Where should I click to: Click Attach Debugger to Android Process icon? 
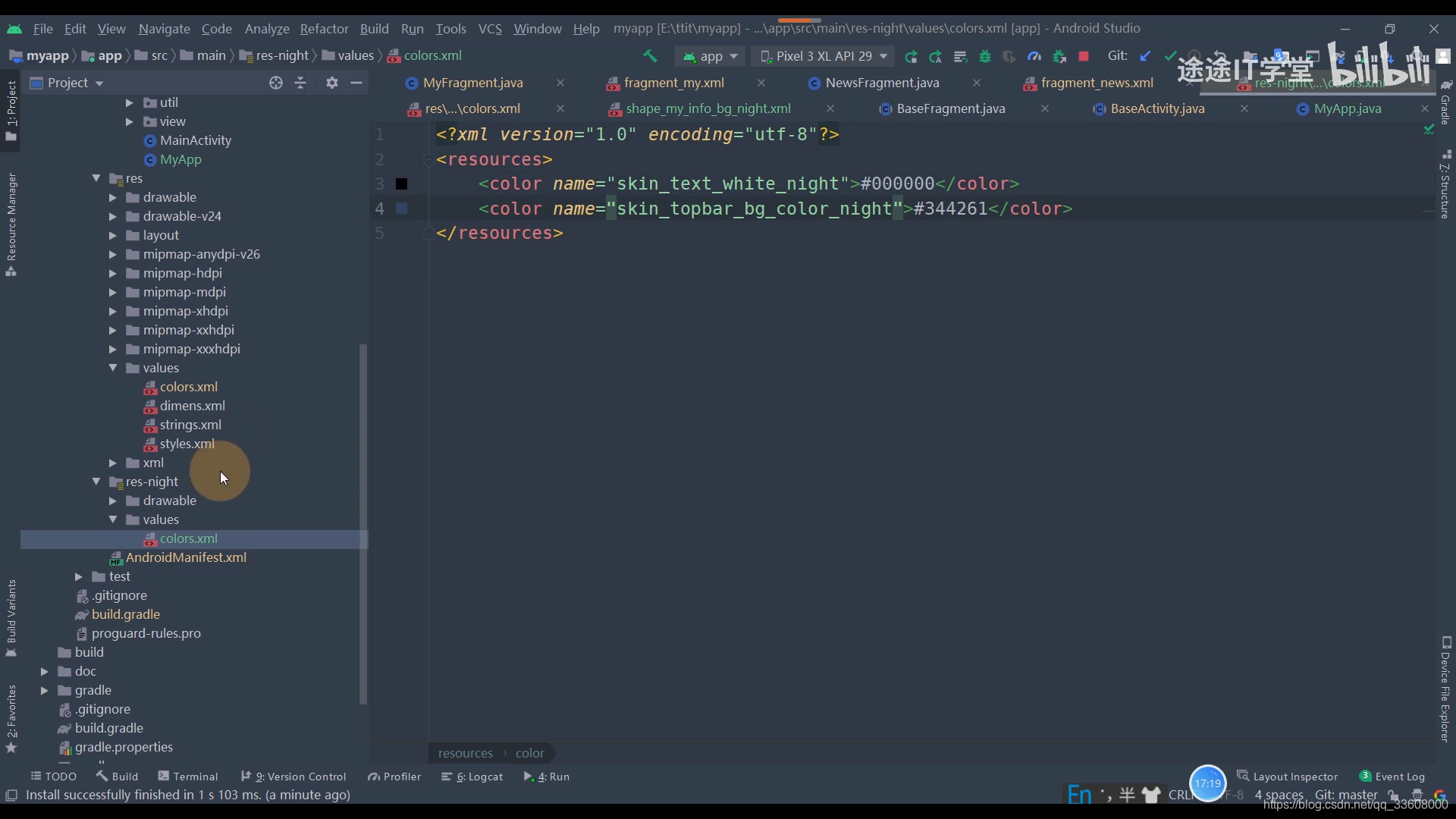pos(1059,56)
